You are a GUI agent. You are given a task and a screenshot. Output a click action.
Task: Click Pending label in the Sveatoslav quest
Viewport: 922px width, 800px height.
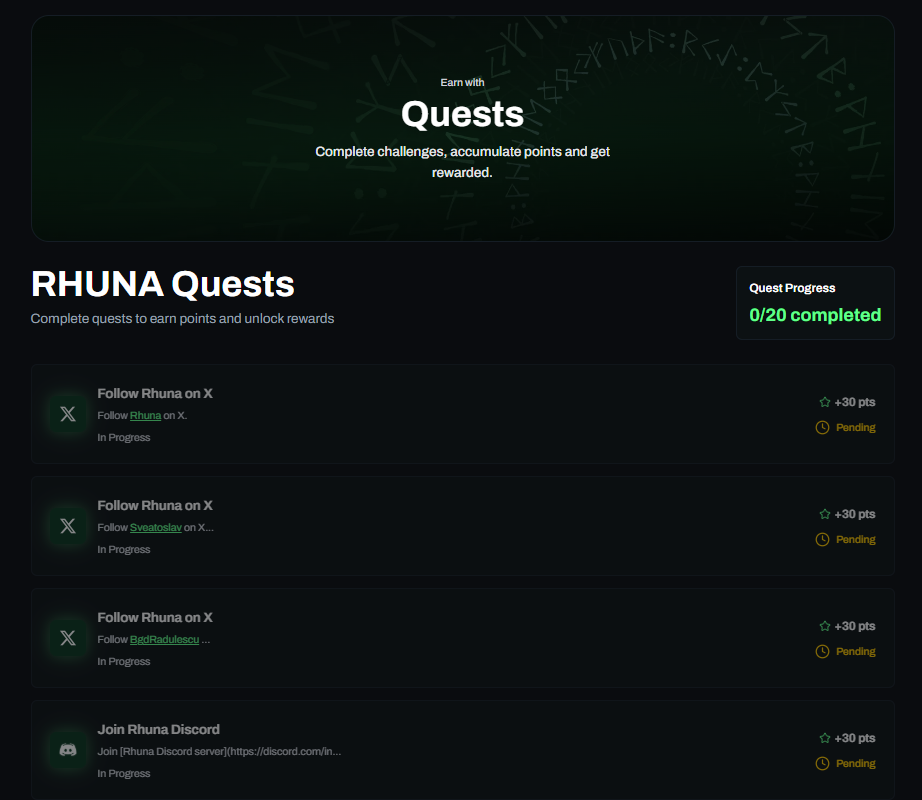[x=856, y=540]
